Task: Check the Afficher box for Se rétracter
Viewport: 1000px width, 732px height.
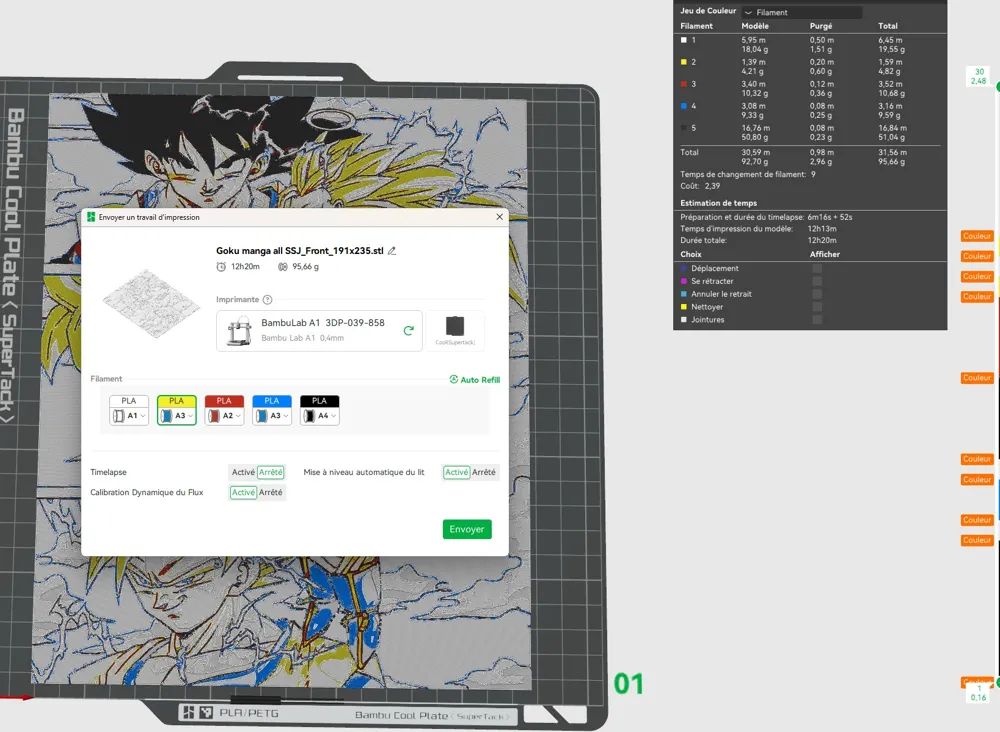Action: (x=817, y=281)
